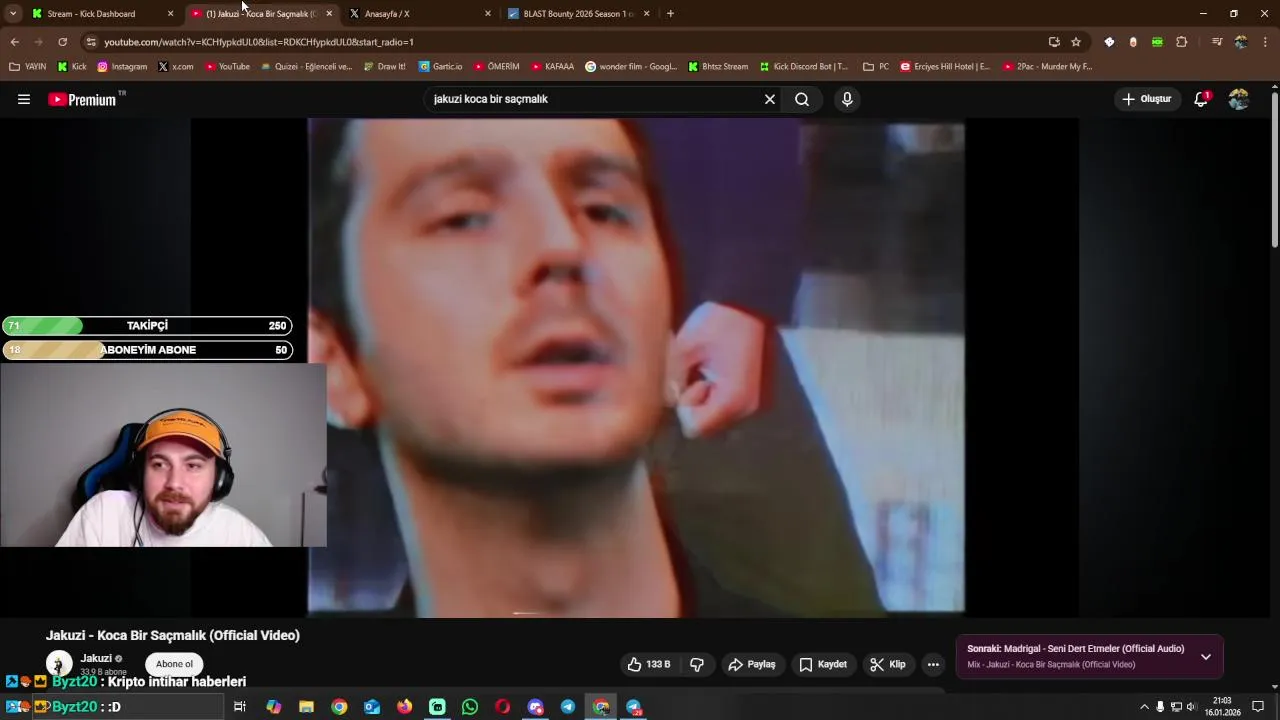Image resolution: width=1280 pixels, height=720 pixels.
Task: Save video with Kaydet button
Action: tap(823, 664)
